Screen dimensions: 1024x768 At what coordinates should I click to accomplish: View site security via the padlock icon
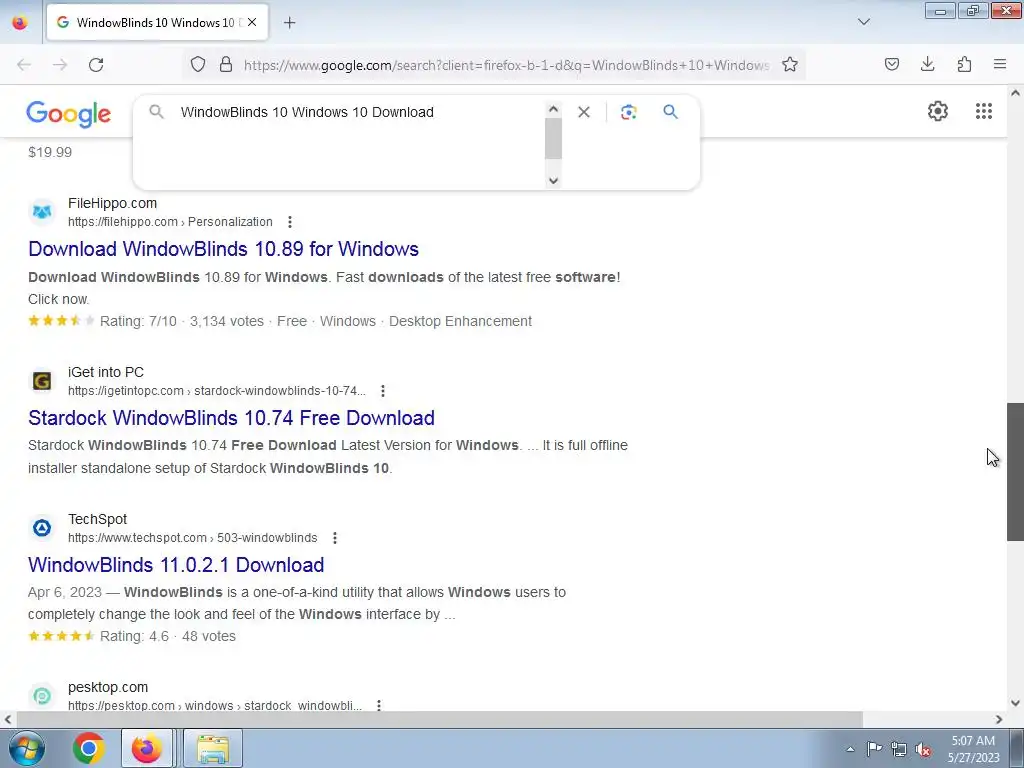point(226,64)
